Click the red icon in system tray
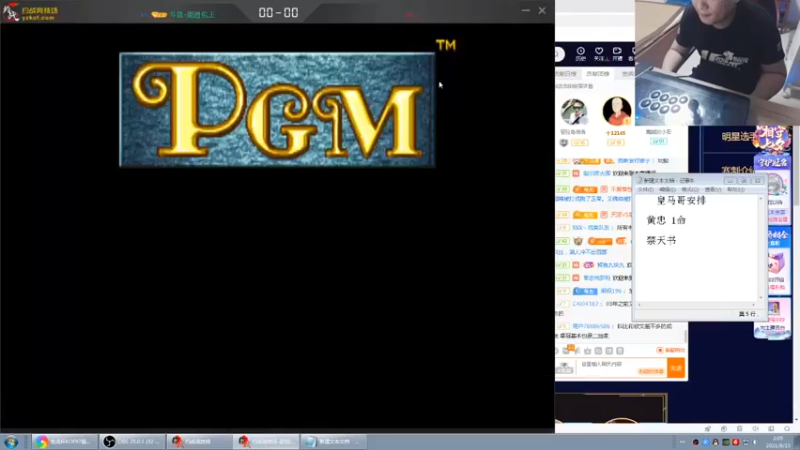Viewport: 800px width, 450px height. pyautogui.click(x=736, y=442)
